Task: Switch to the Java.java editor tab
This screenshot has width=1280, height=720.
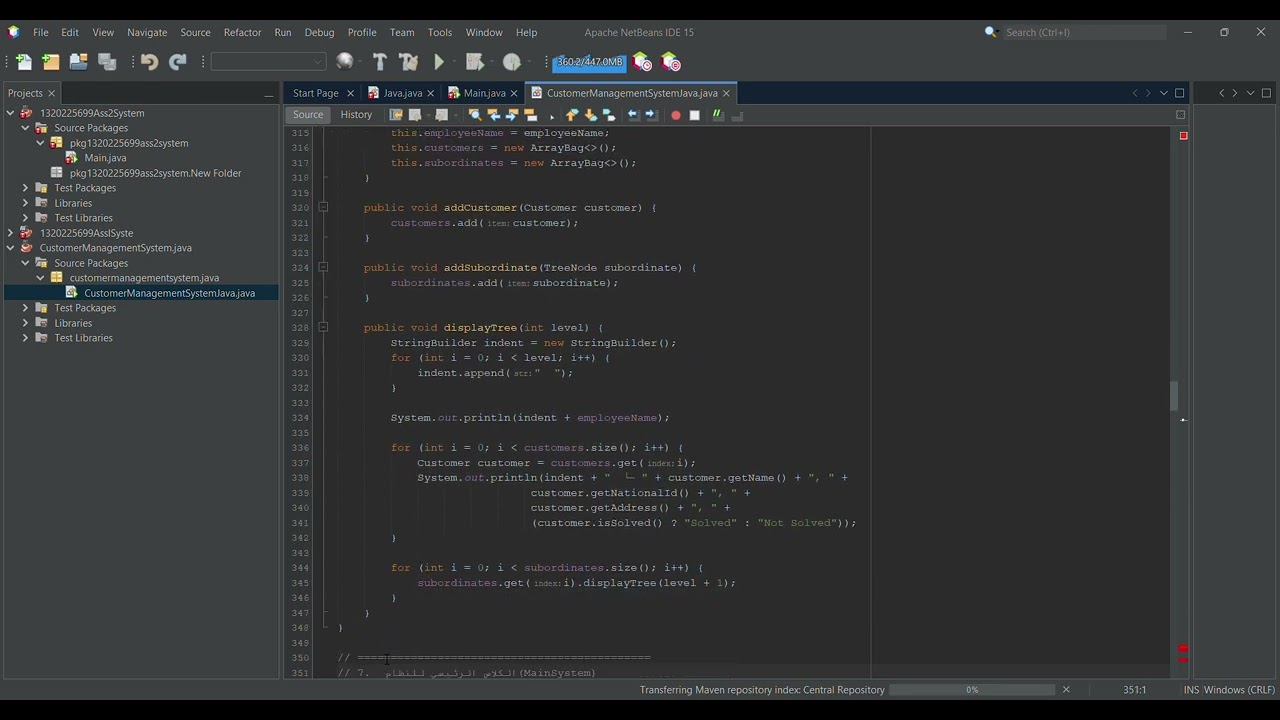Action: click(403, 93)
